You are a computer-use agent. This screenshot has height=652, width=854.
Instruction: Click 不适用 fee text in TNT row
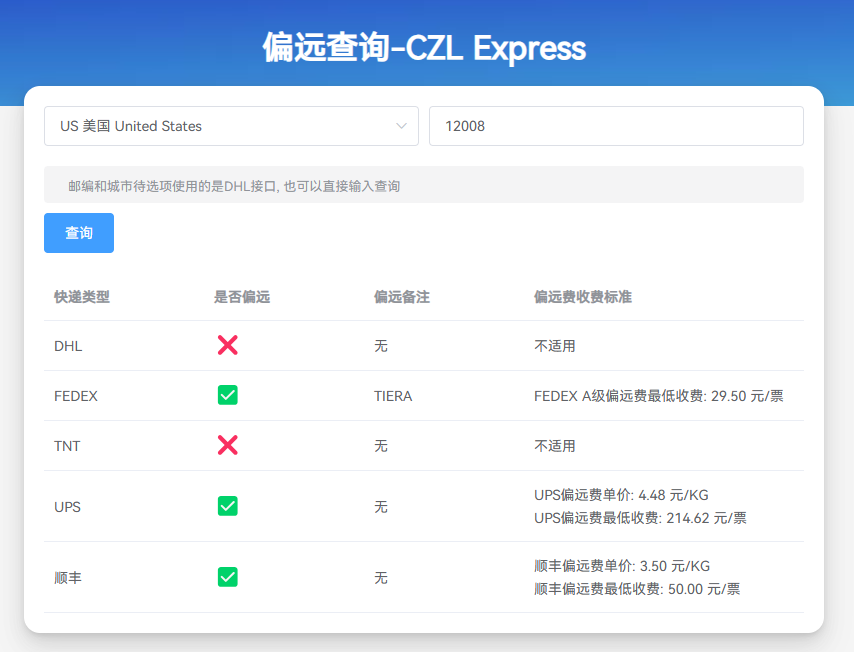554,446
